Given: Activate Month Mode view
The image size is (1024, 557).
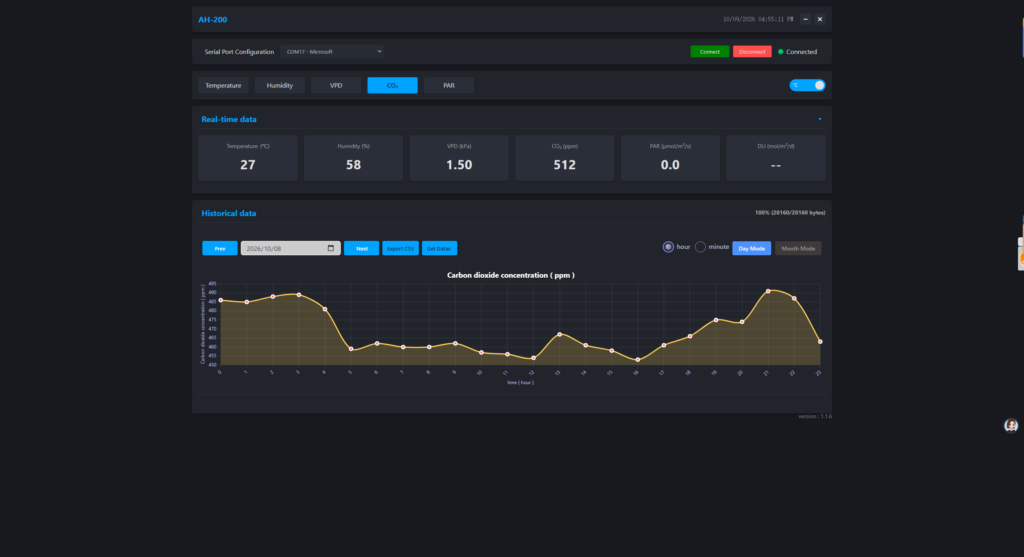Looking at the screenshot, I should [x=798, y=248].
